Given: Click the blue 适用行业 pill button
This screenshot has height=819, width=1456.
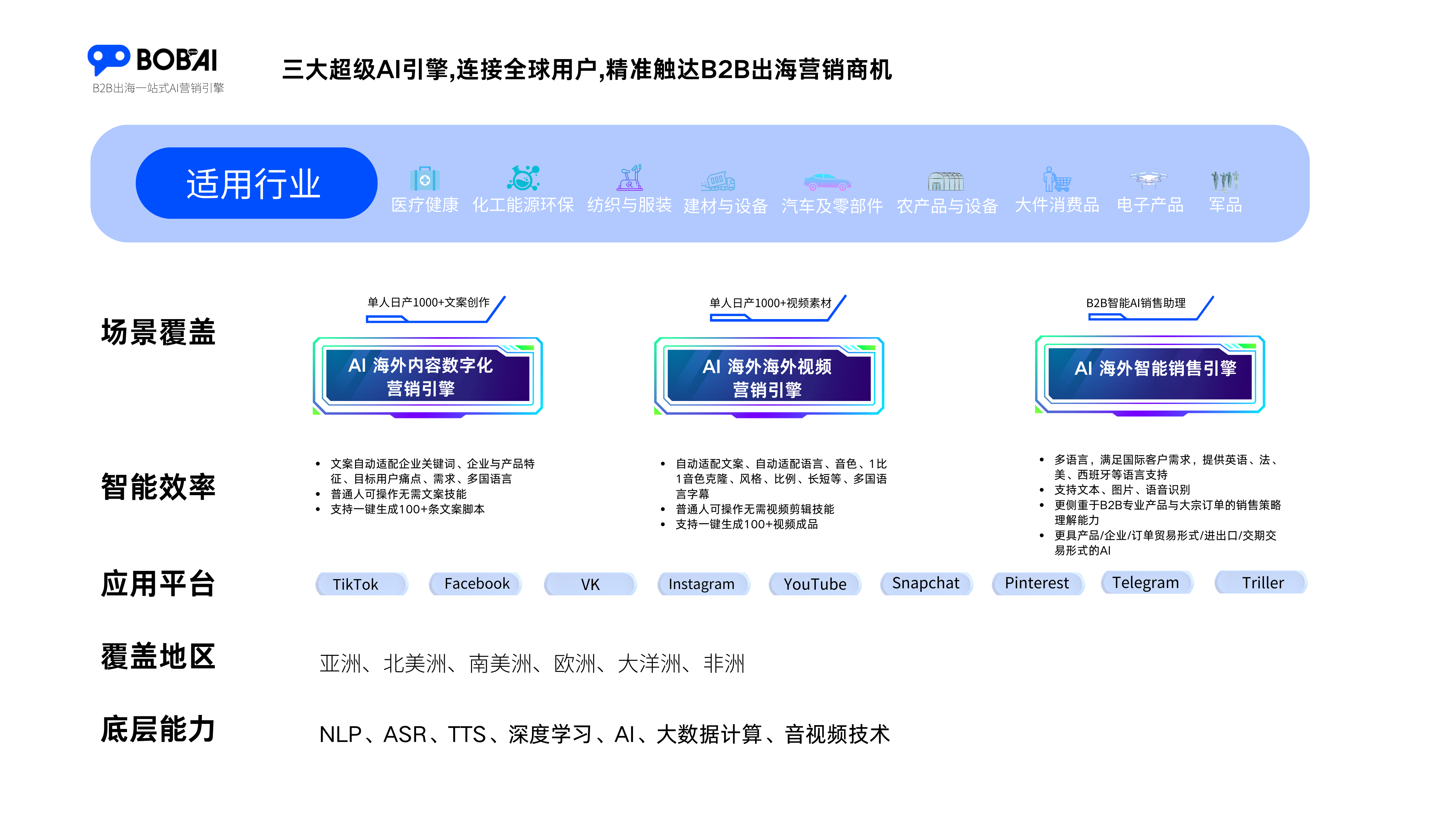Looking at the screenshot, I should pos(256,183).
